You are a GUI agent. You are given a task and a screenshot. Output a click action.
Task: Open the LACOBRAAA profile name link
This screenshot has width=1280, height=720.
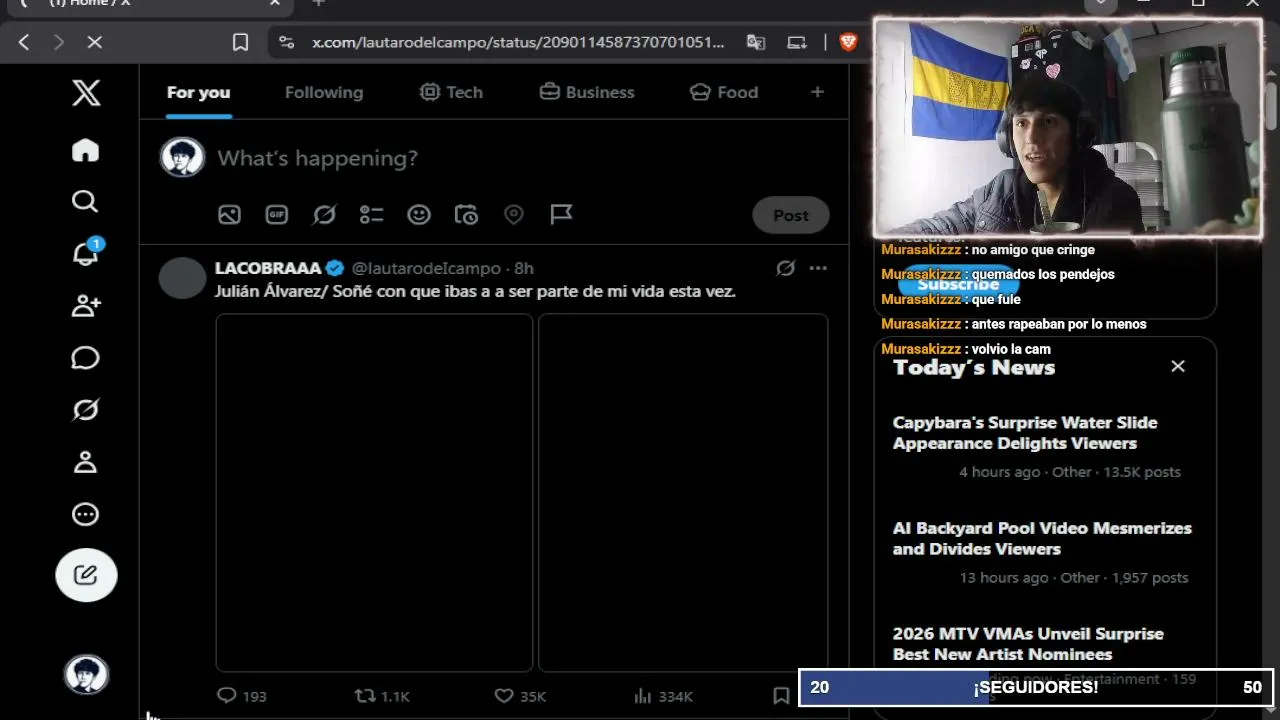(x=268, y=268)
